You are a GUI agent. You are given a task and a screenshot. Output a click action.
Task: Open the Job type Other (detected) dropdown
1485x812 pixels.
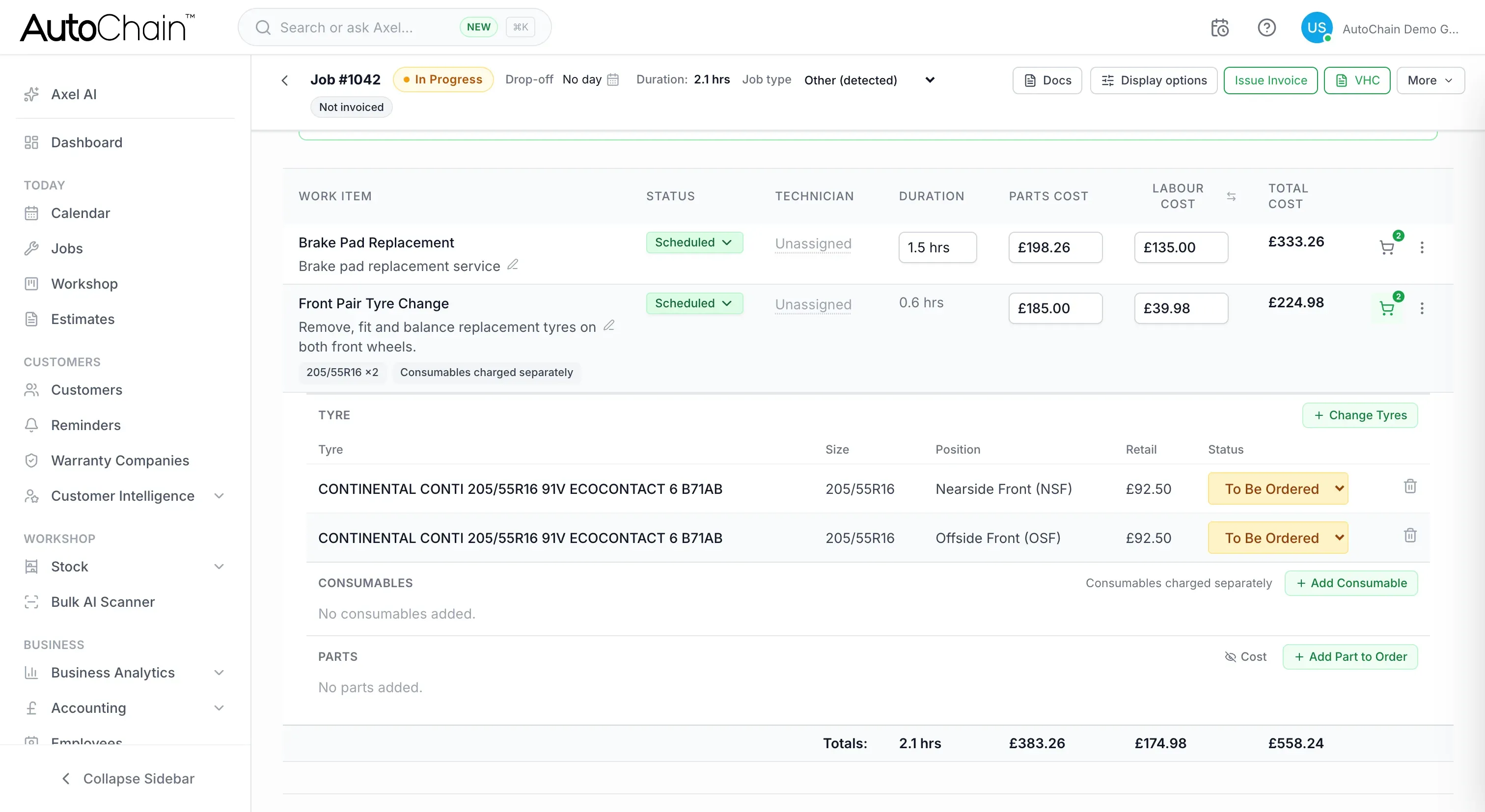coord(869,80)
